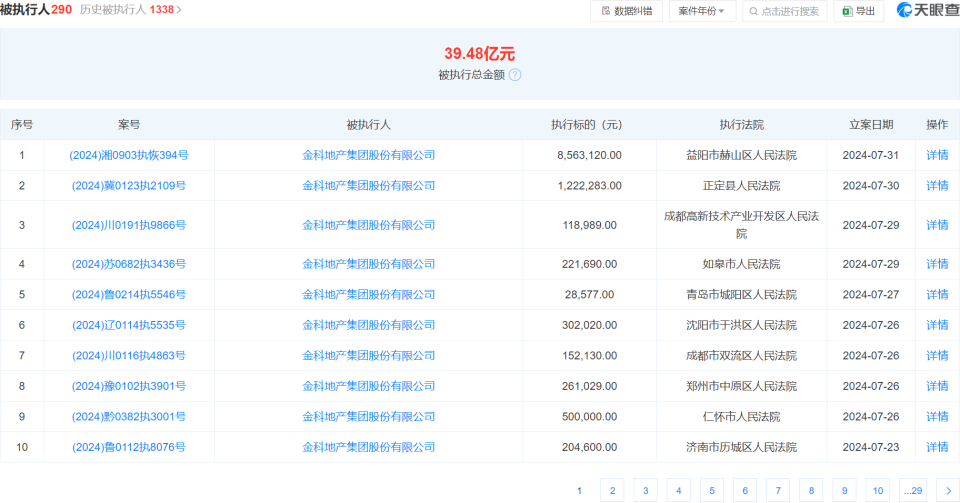960x503 pixels.
Task: Open 详情 for the 正定县人民法院 row
Action: [937, 186]
